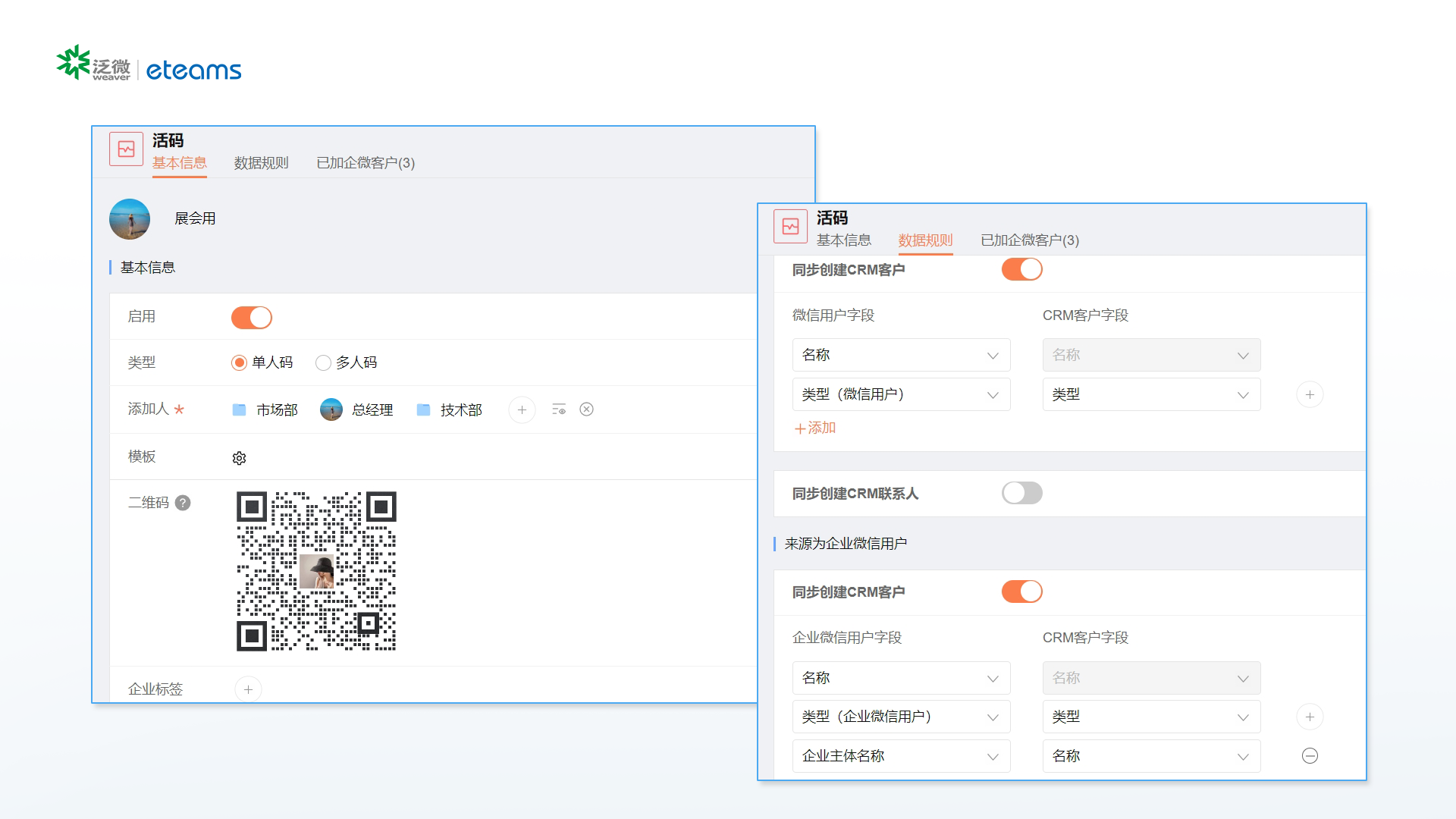The width and height of the screenshot is (1456, 819).
Task: Open 已加企微客户(3) tab in left window
Action: [x=366, y=163]
